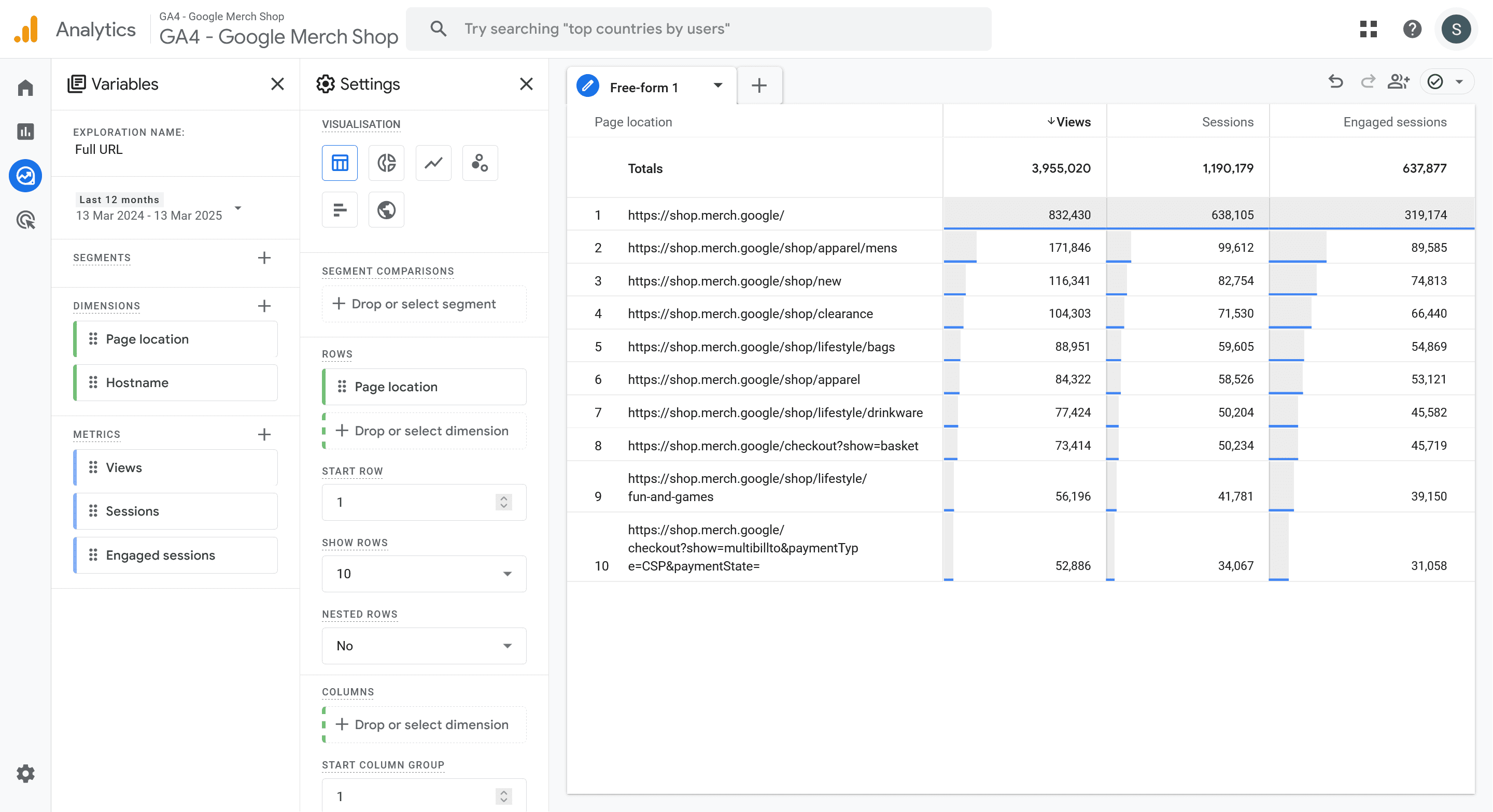Open the date range dropdown
Screen dimensions: 1493x812
pyautogui.click(x=159, y=208)
